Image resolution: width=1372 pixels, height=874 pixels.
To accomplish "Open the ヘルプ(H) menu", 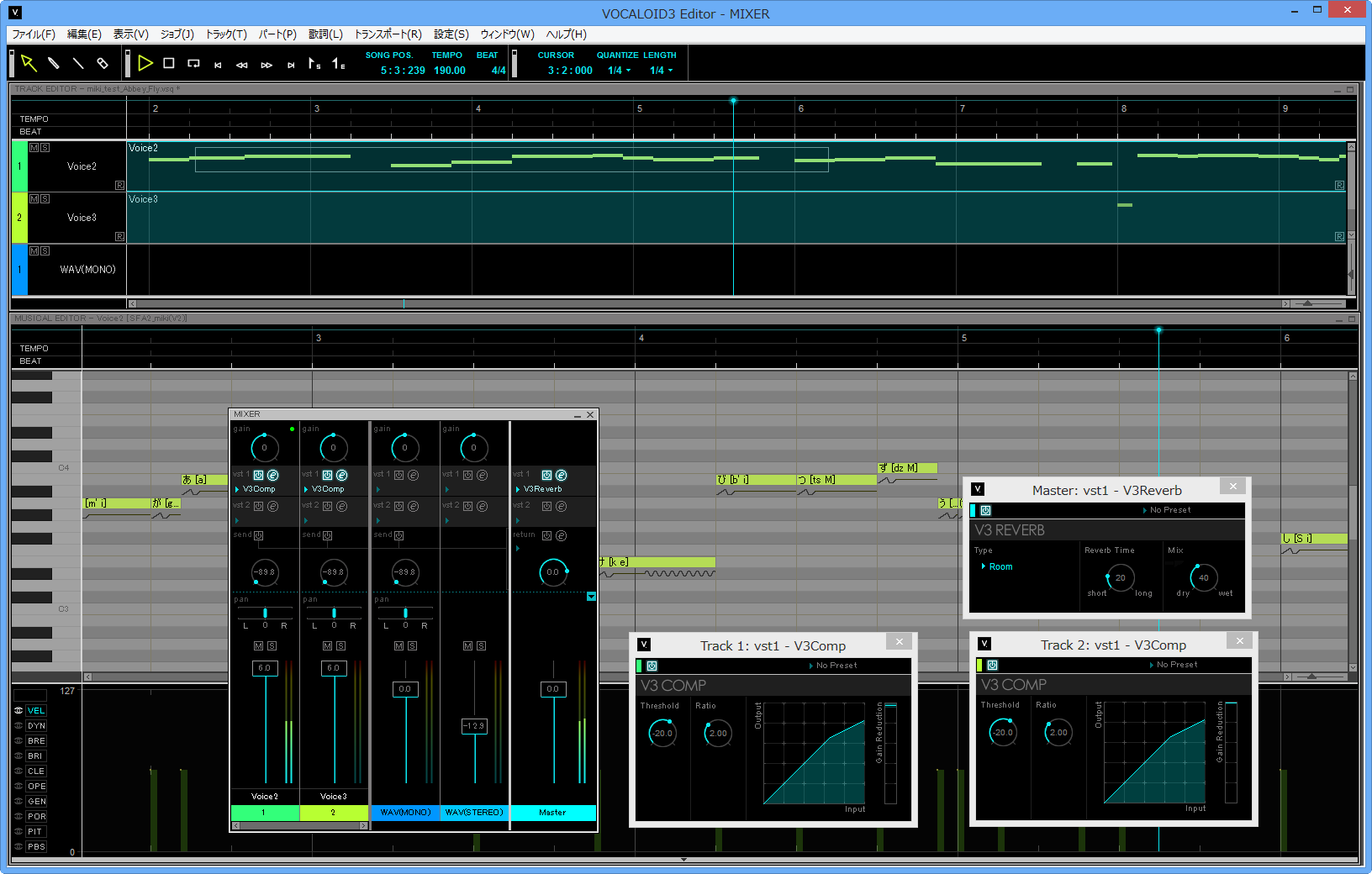I will click(x=567, y=34).
